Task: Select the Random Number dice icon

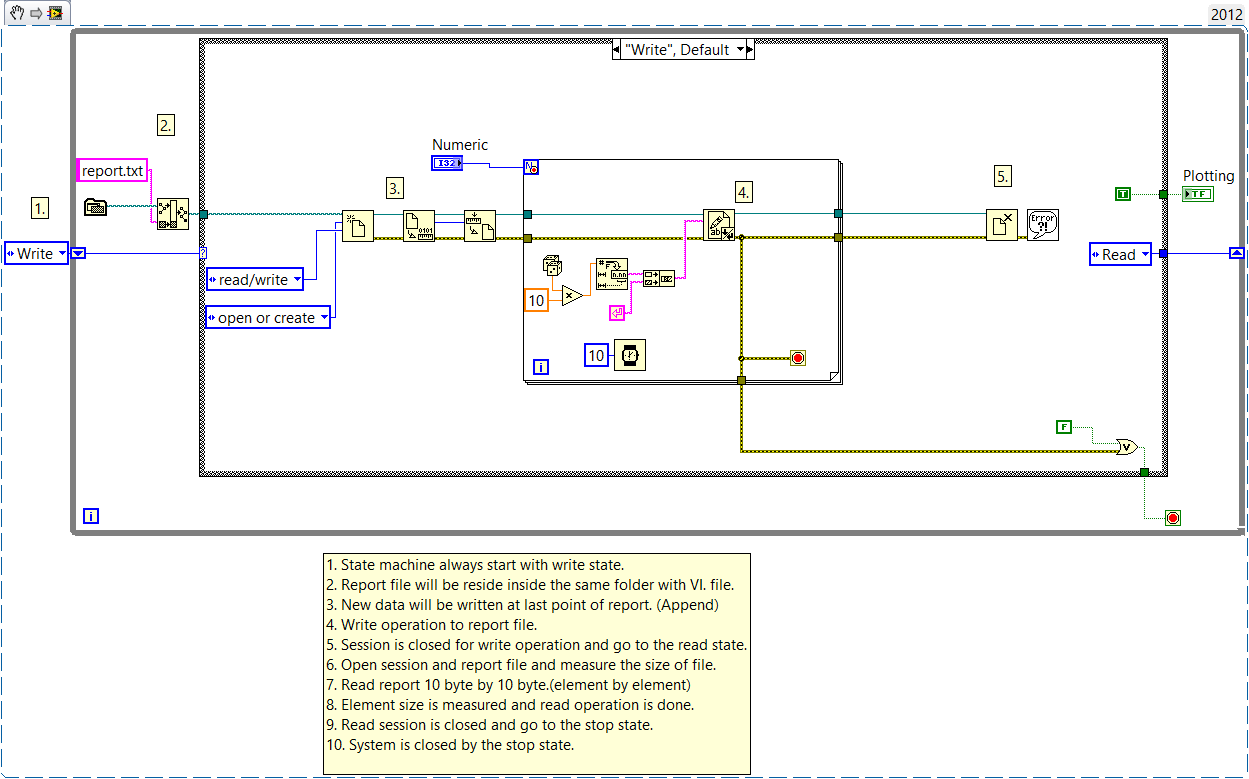Action: [x=551, y=267]
